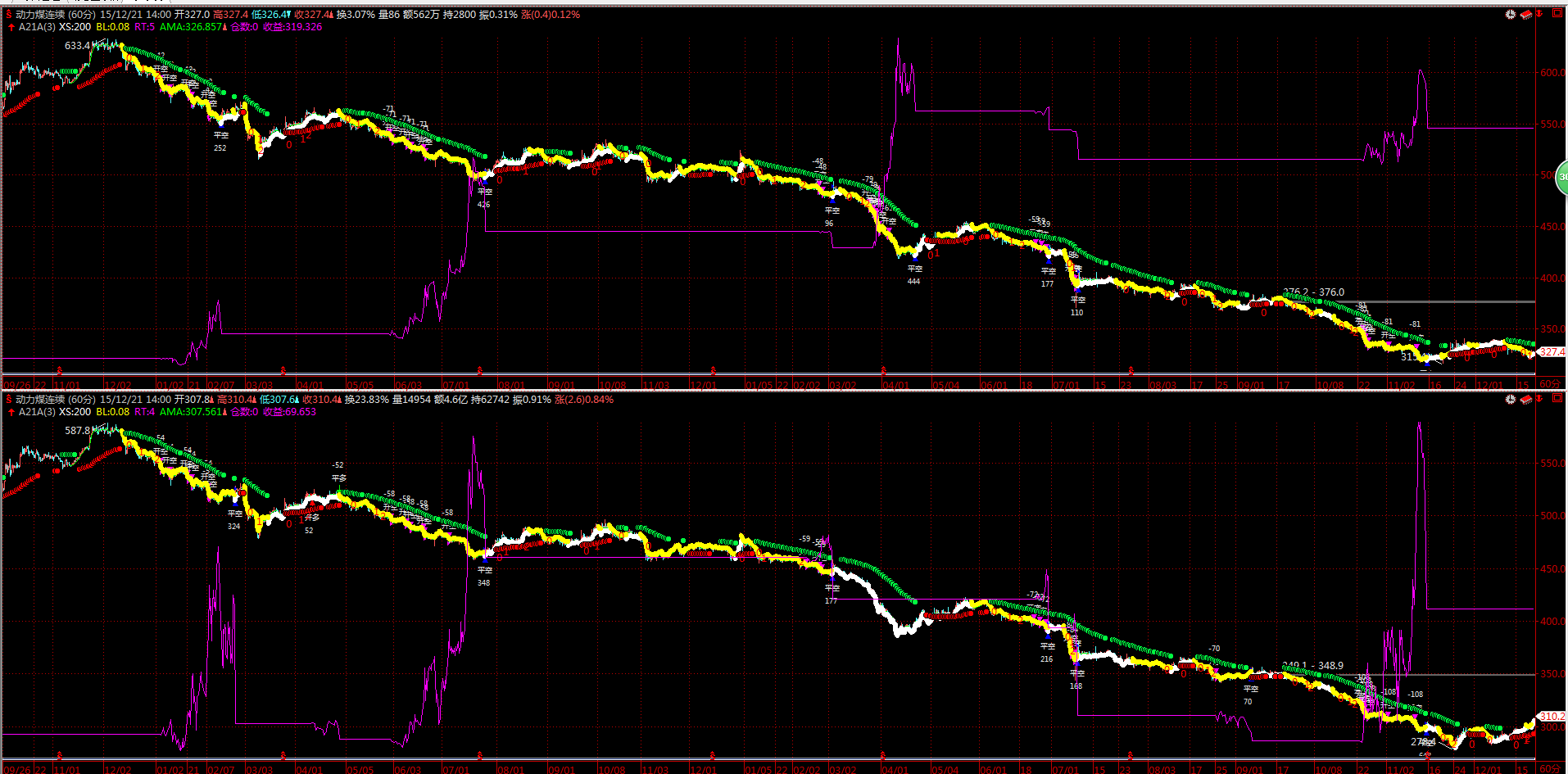The width and height of the screenshot is (1568, 774).
Task: Open the 60分 period selector in top chart
Action: [1550, 384]
